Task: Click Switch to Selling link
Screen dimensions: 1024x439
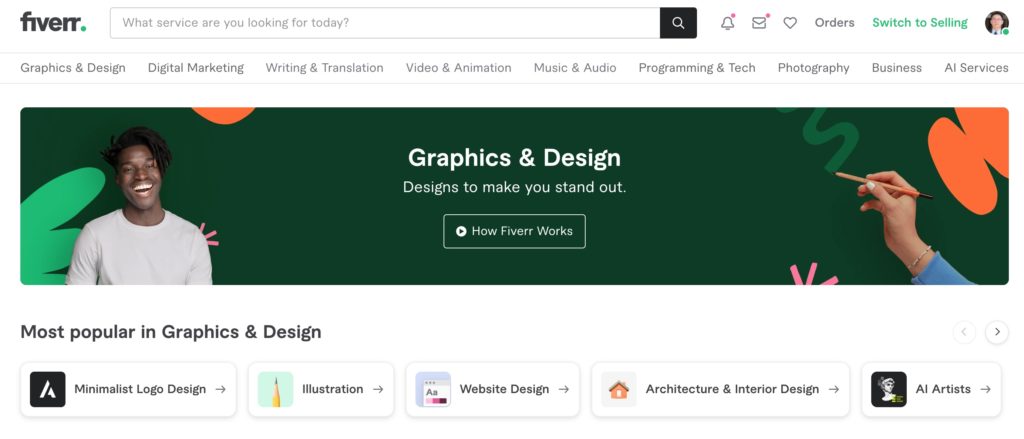Action: pos(920,23)
